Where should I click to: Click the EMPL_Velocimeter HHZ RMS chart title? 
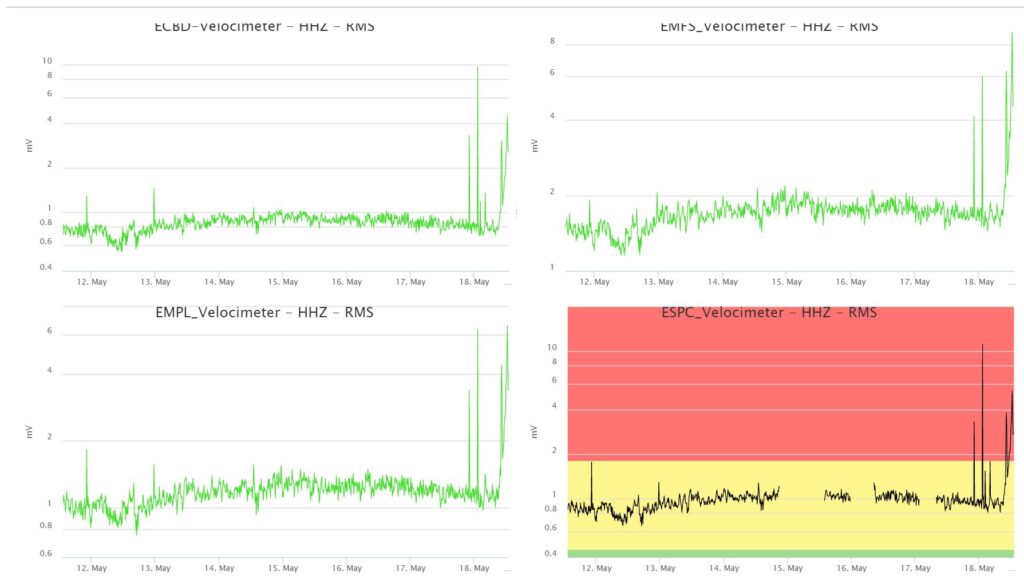(264, 312)
